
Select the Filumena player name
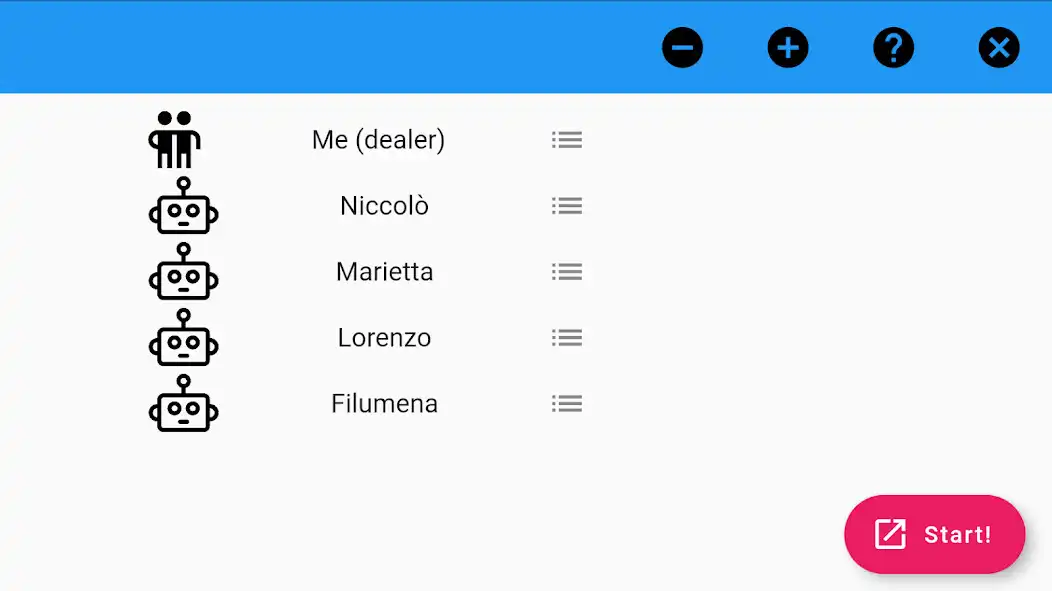[384, 404]
